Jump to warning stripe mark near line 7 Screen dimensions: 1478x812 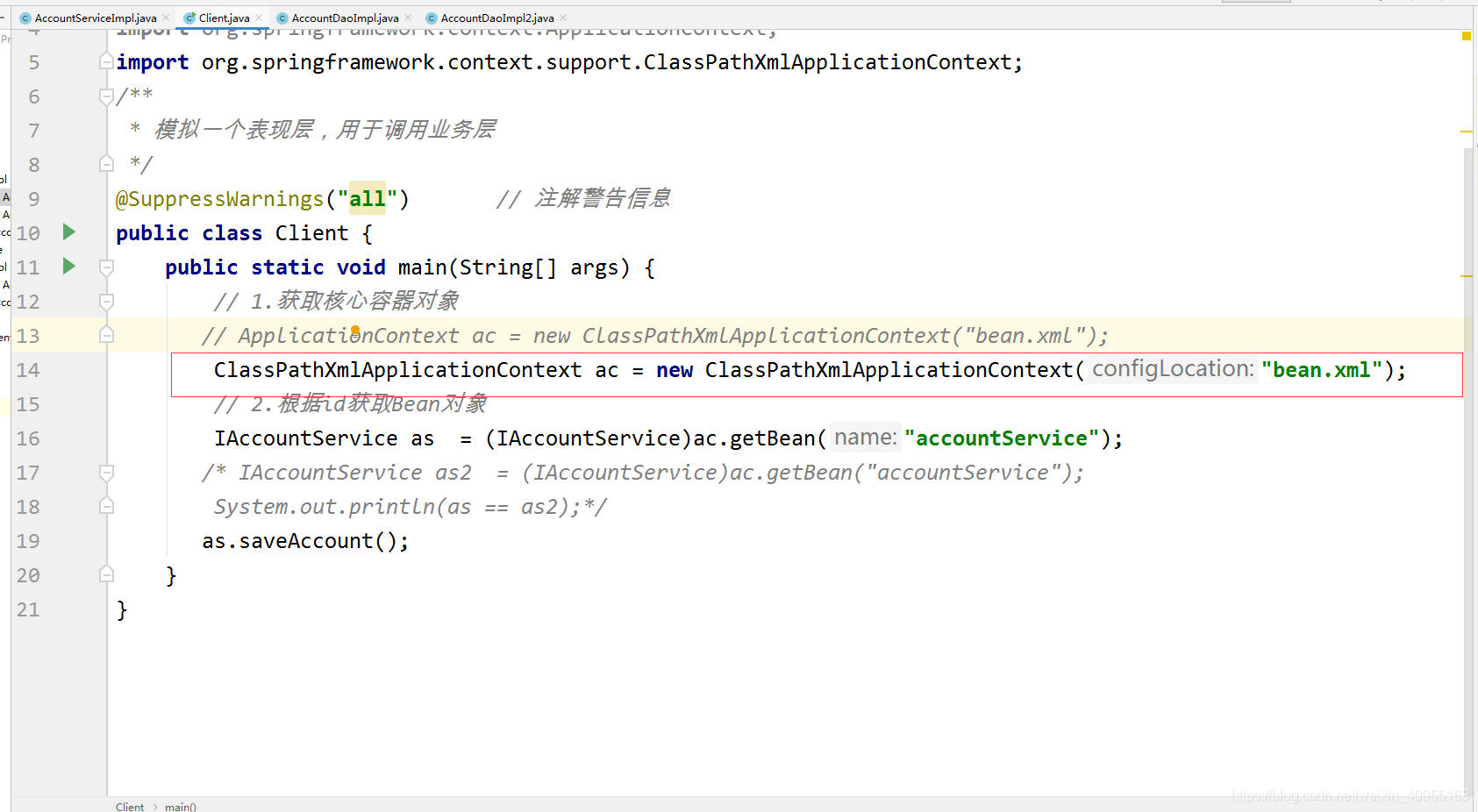click(x=1466, y=132)
